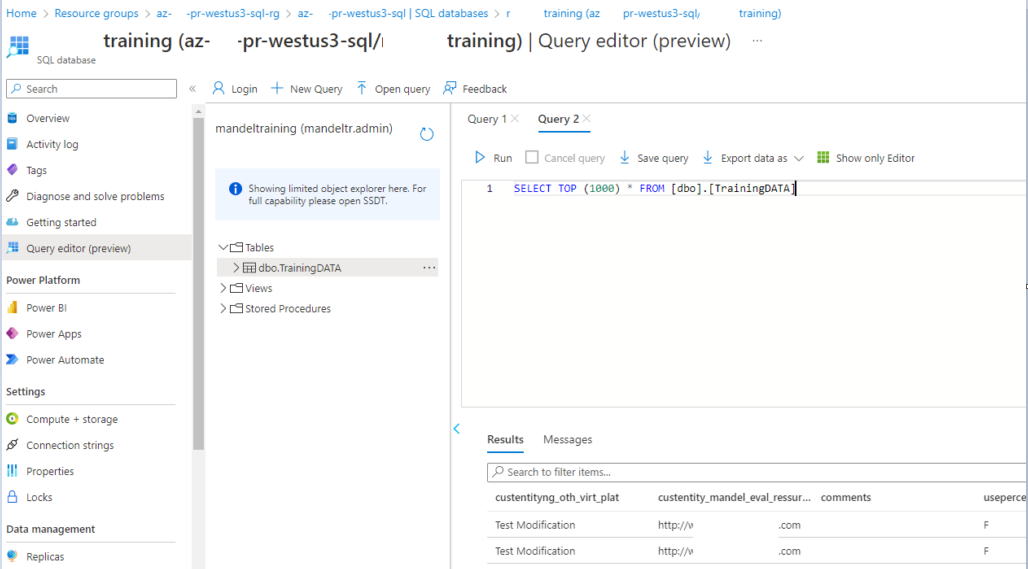Click the New Query plus icon
The image size is (1028, 569).
point(277,88)
